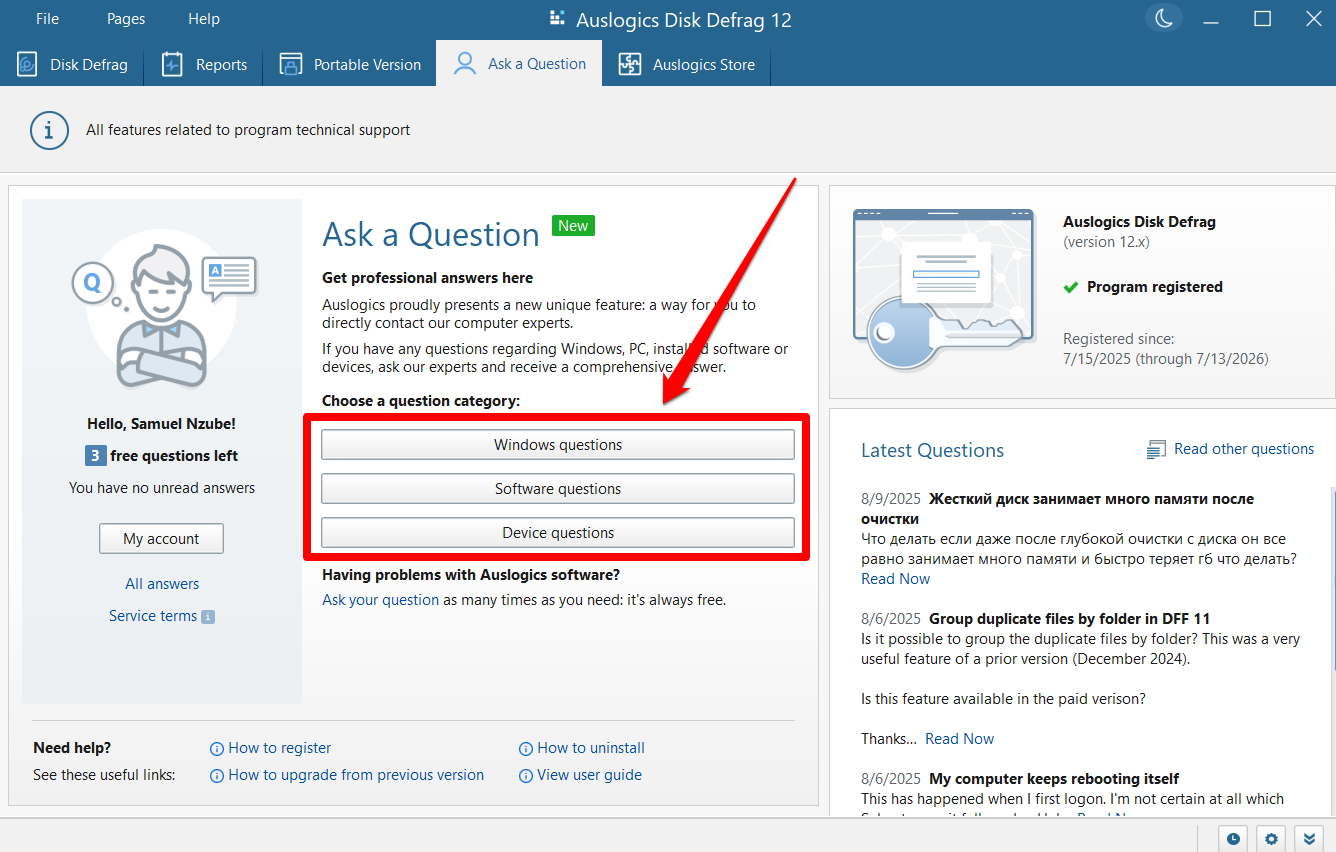The height and width of the screenshot is (852, 1336).
Task: Click the '7/15/2025 (through 7/13/2026)' registration dates
Action: click(x=1165, y=359)
